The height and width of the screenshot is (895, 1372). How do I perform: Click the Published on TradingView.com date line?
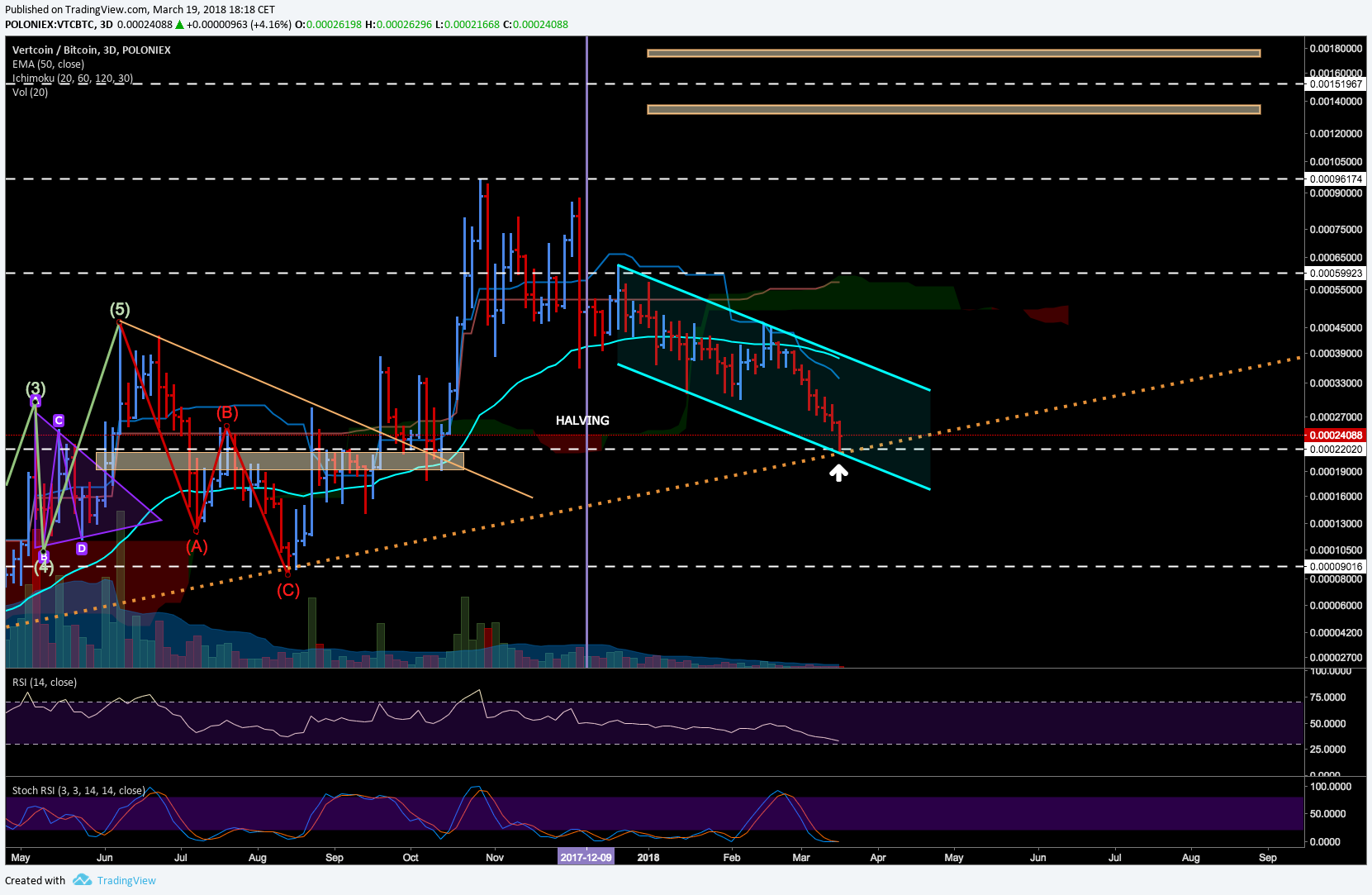coord(140,10)
